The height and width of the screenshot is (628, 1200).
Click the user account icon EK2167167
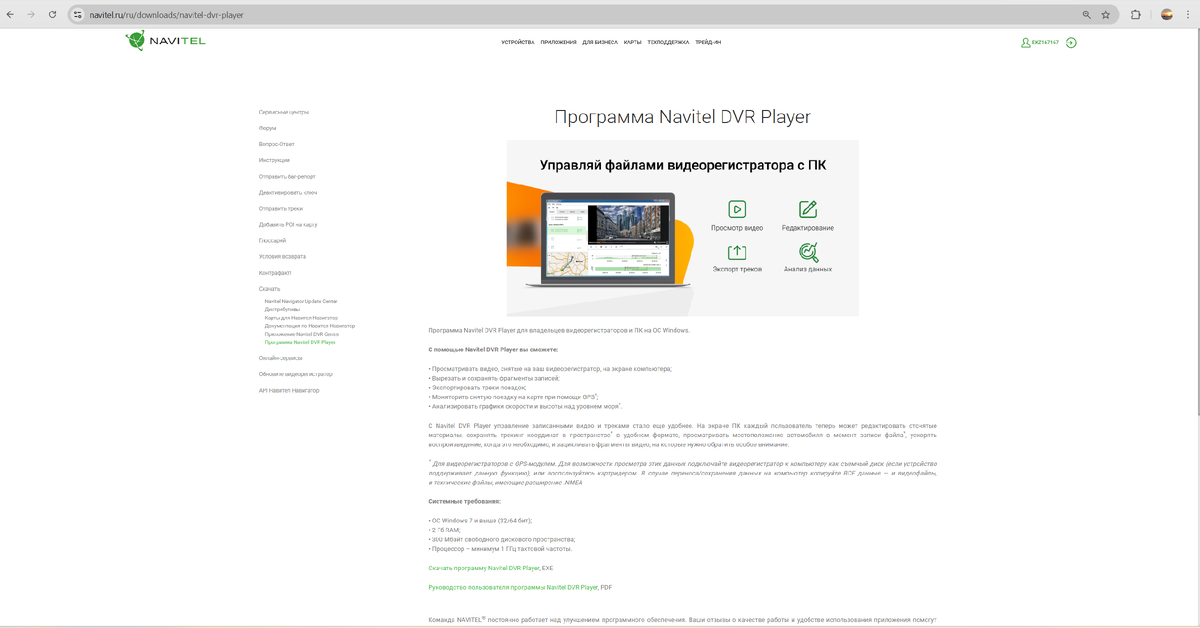[1025, 43]
